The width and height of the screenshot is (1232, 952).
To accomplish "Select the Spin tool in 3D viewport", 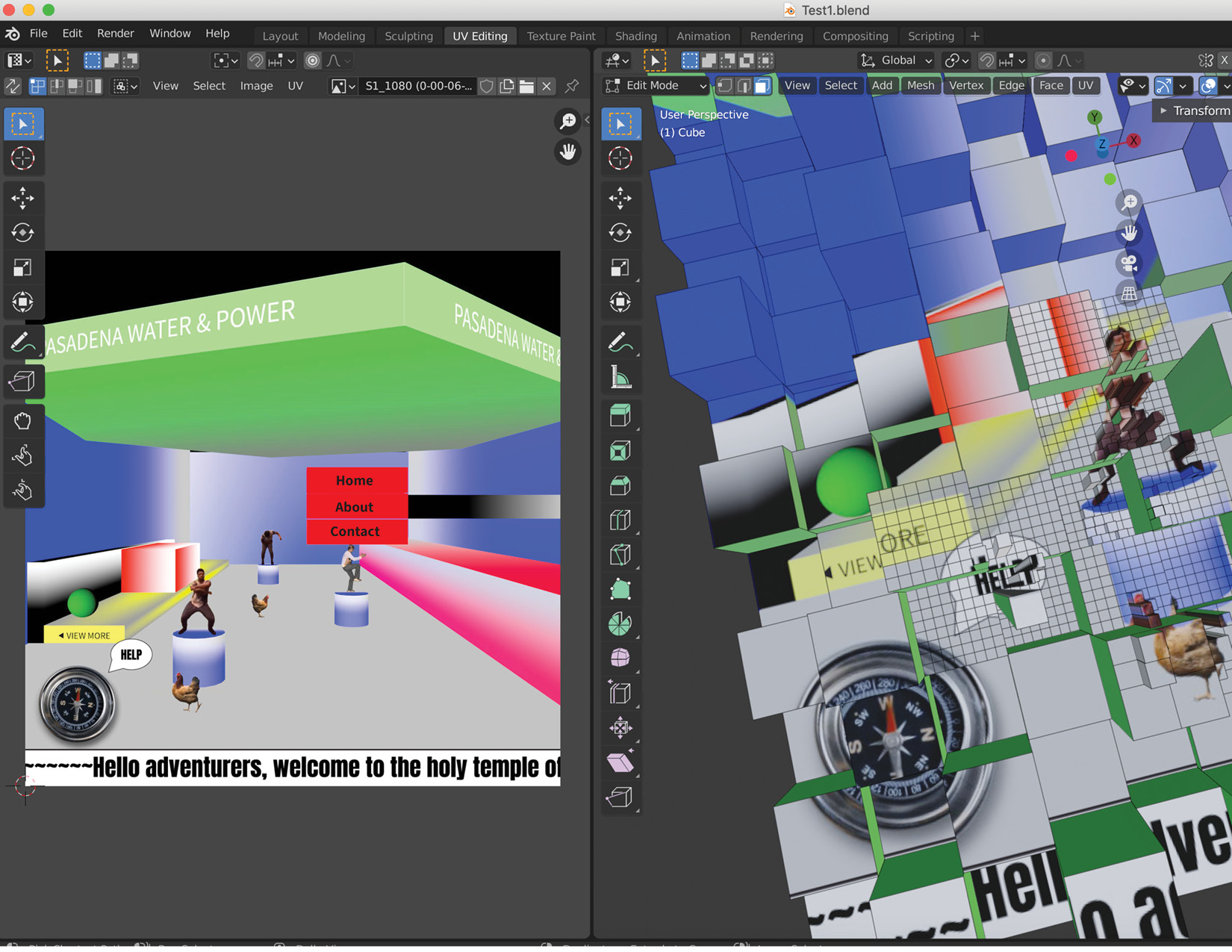I will coord(620,623).
